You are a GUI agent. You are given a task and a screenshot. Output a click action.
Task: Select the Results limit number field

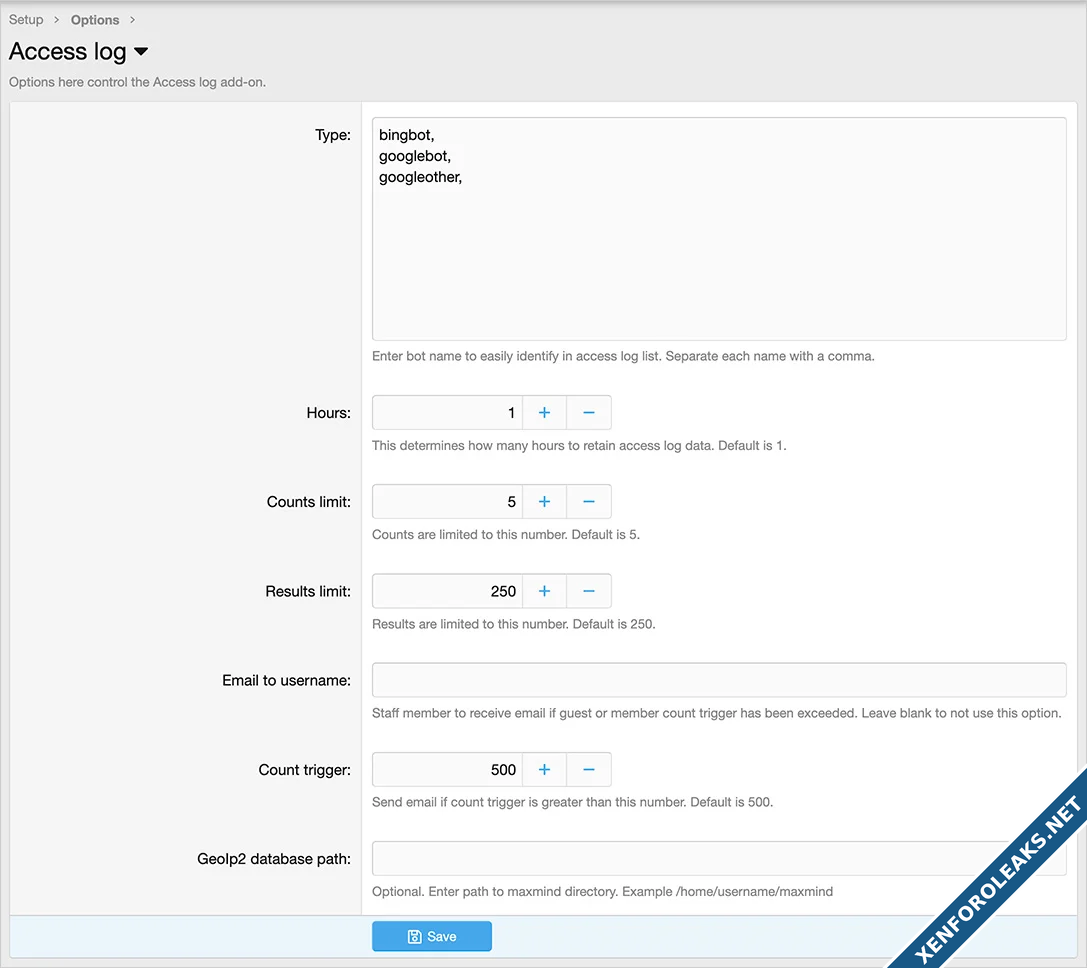click(x=447, y=591)
